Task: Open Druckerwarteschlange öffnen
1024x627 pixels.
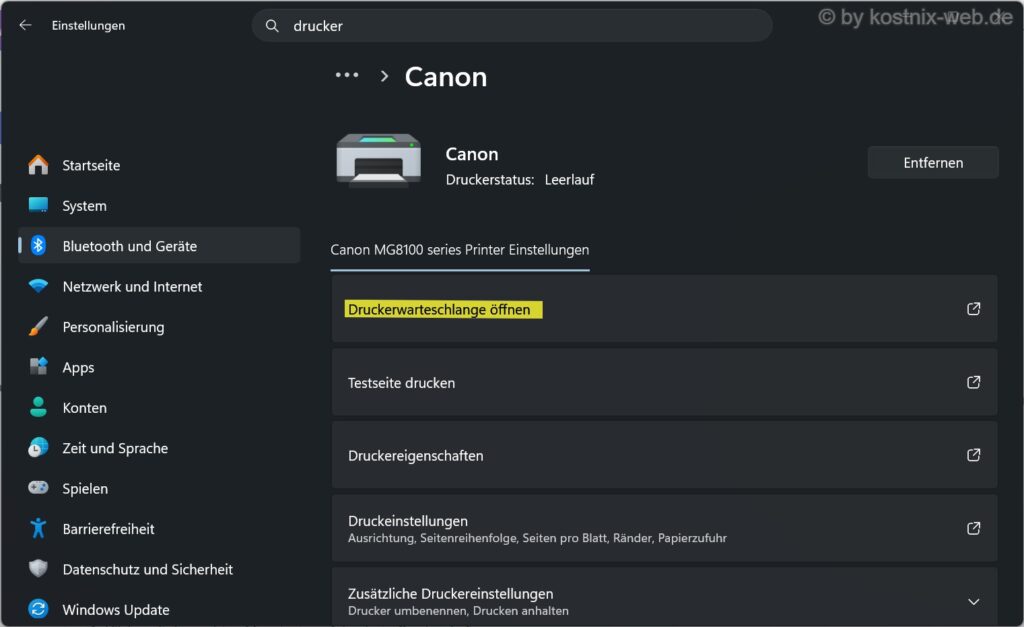Action: tap(664, 308)
